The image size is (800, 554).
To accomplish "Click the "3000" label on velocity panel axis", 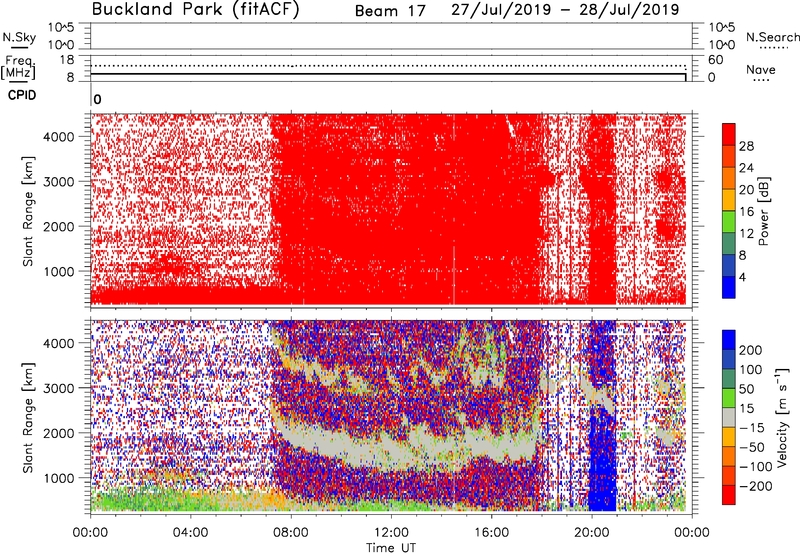I will (x=58, y=388).
